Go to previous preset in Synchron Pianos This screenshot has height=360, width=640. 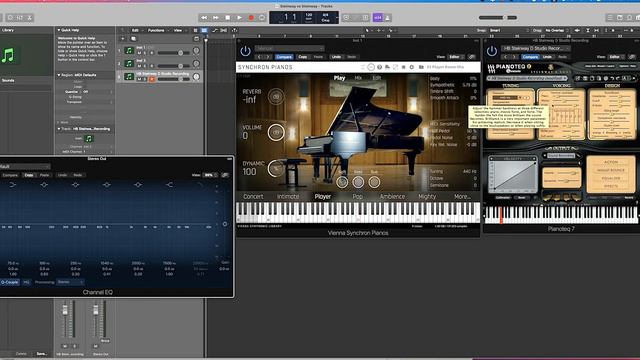point(259,57)
